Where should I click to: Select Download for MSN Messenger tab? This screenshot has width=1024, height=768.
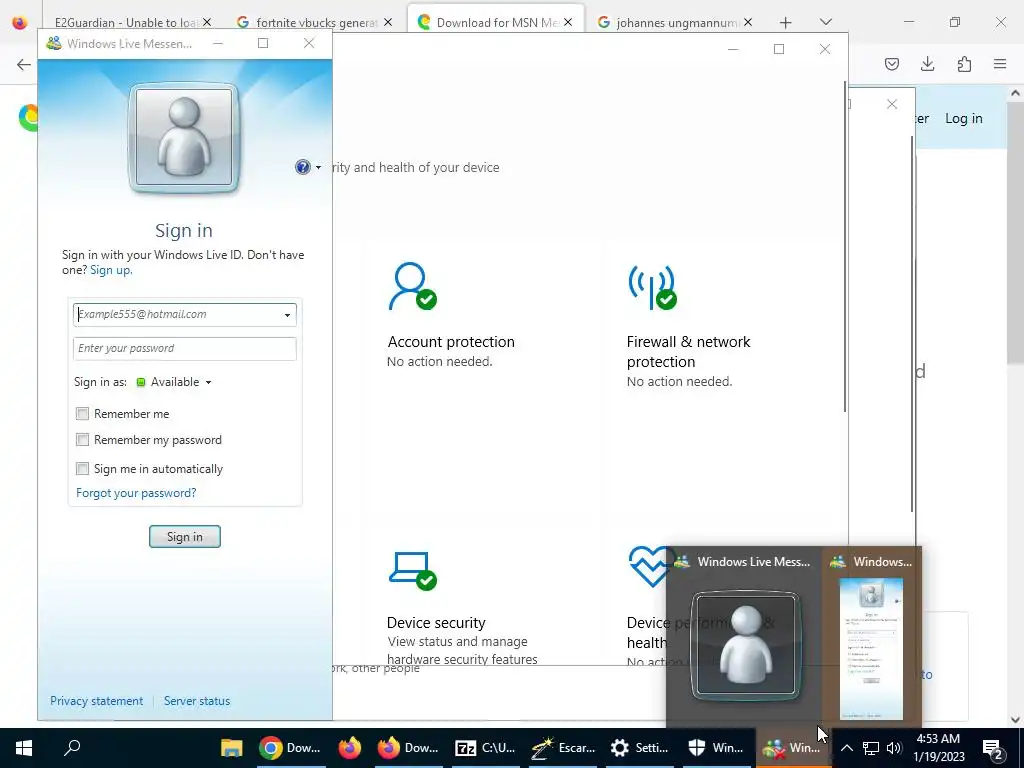pos(496,22)
